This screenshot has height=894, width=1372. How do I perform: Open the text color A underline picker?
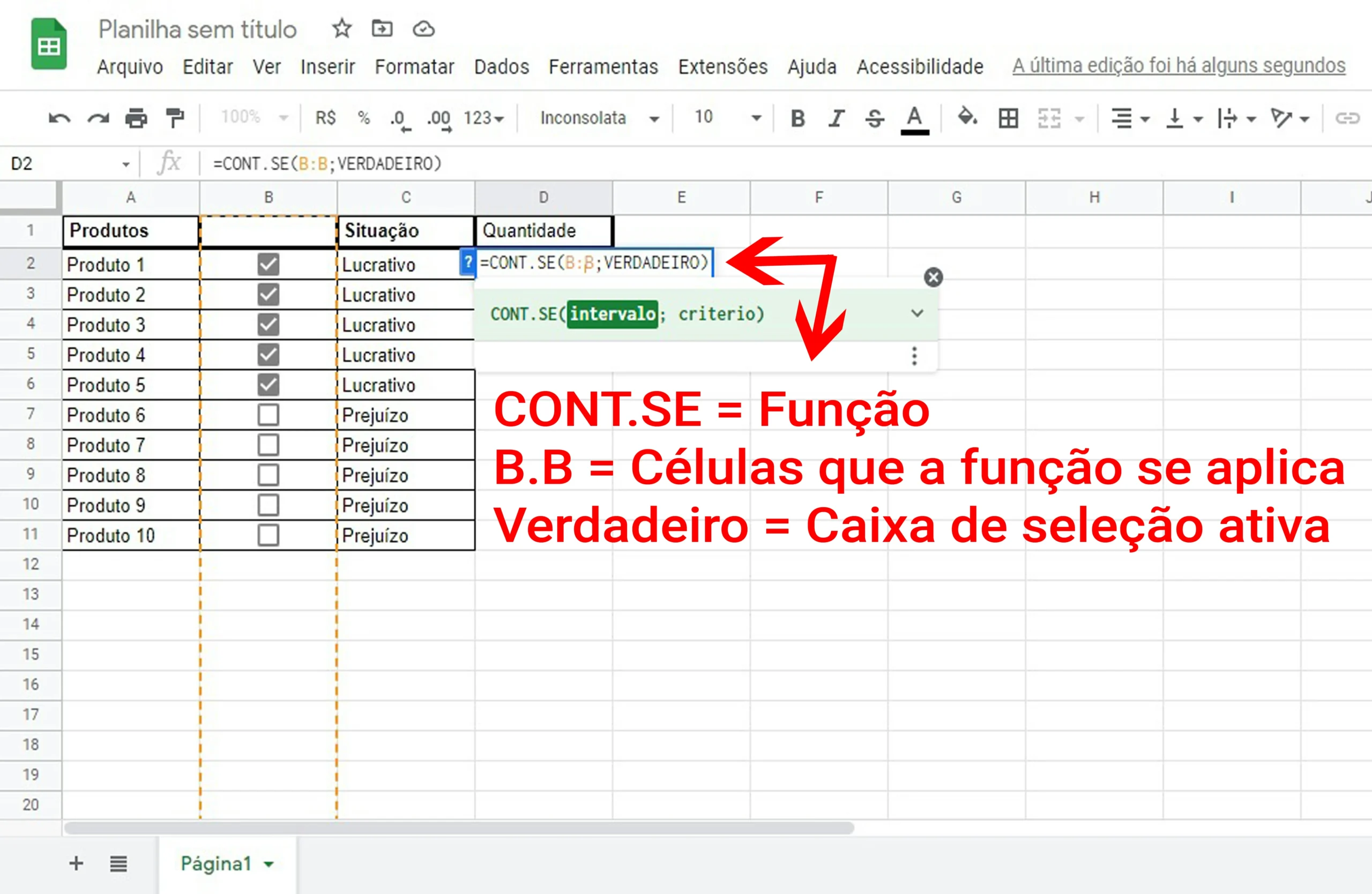coord(914,120)
